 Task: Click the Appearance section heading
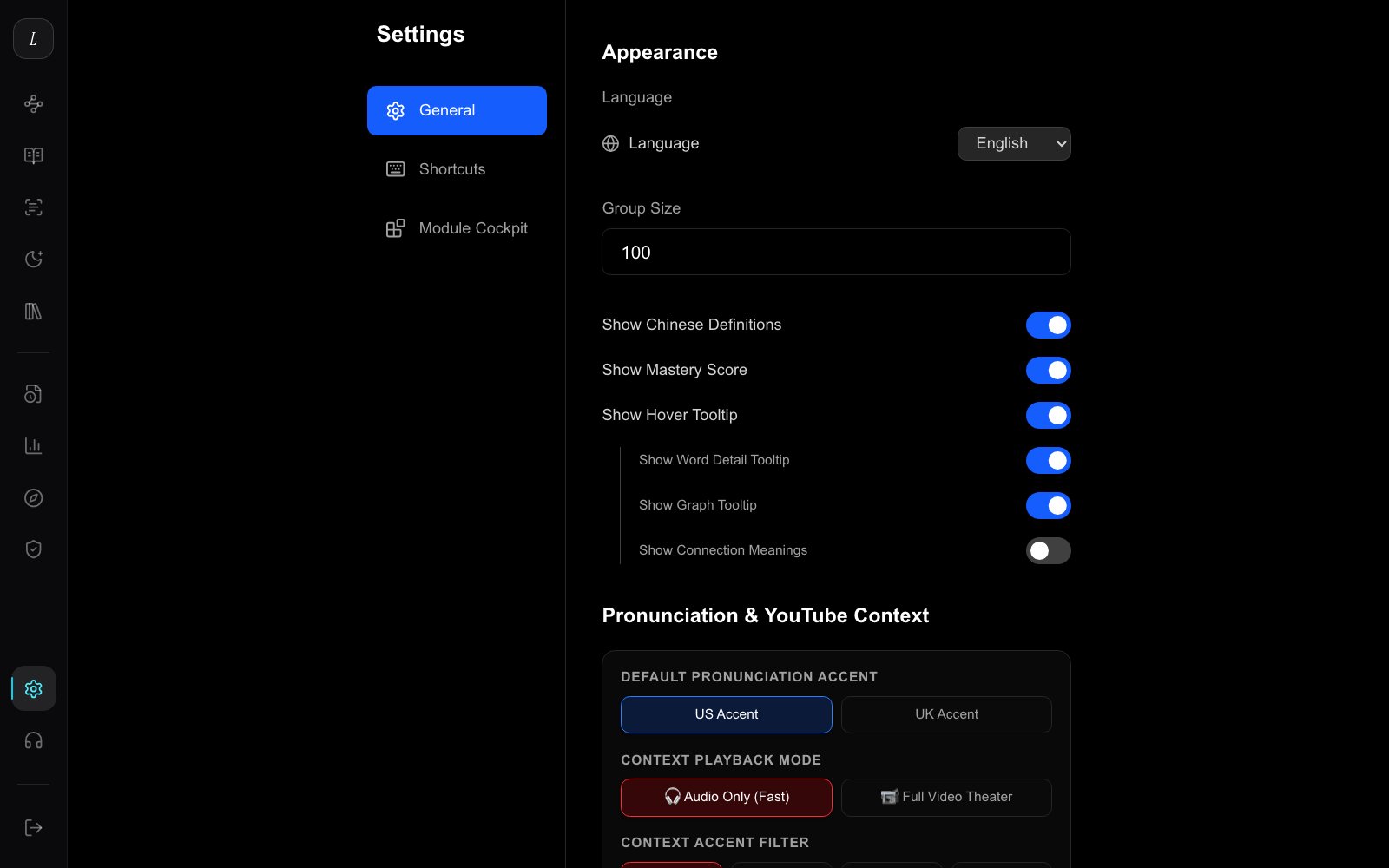(660, 53)
